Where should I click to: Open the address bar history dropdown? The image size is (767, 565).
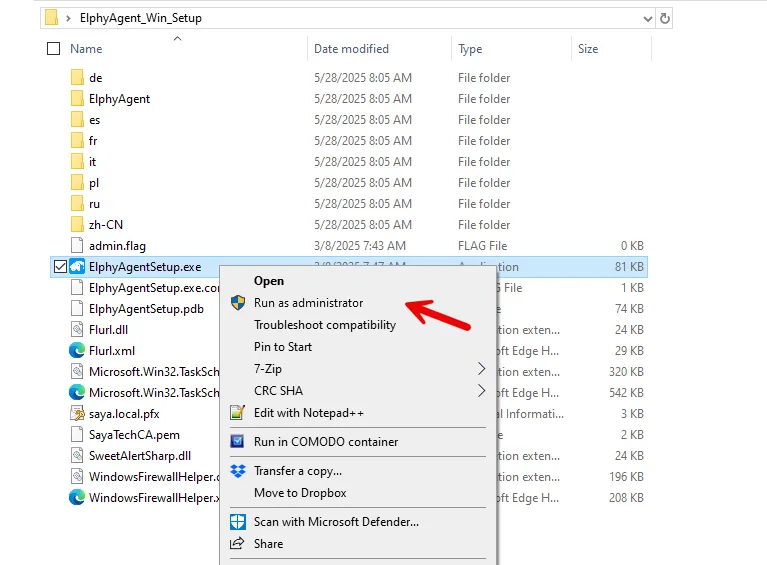pyautogui.click(x=646, y=18)
